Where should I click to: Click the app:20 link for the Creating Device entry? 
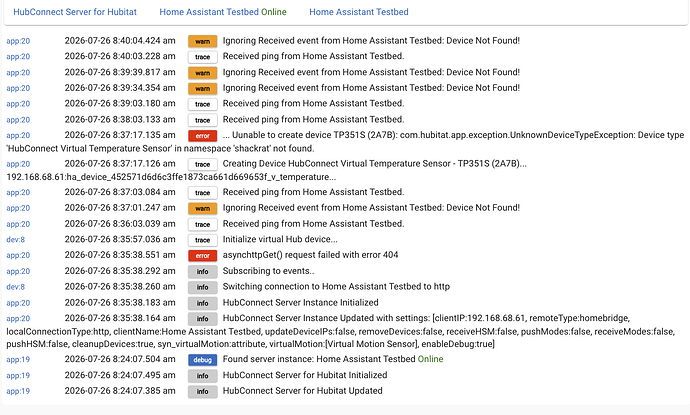click(x=18, y=164)
